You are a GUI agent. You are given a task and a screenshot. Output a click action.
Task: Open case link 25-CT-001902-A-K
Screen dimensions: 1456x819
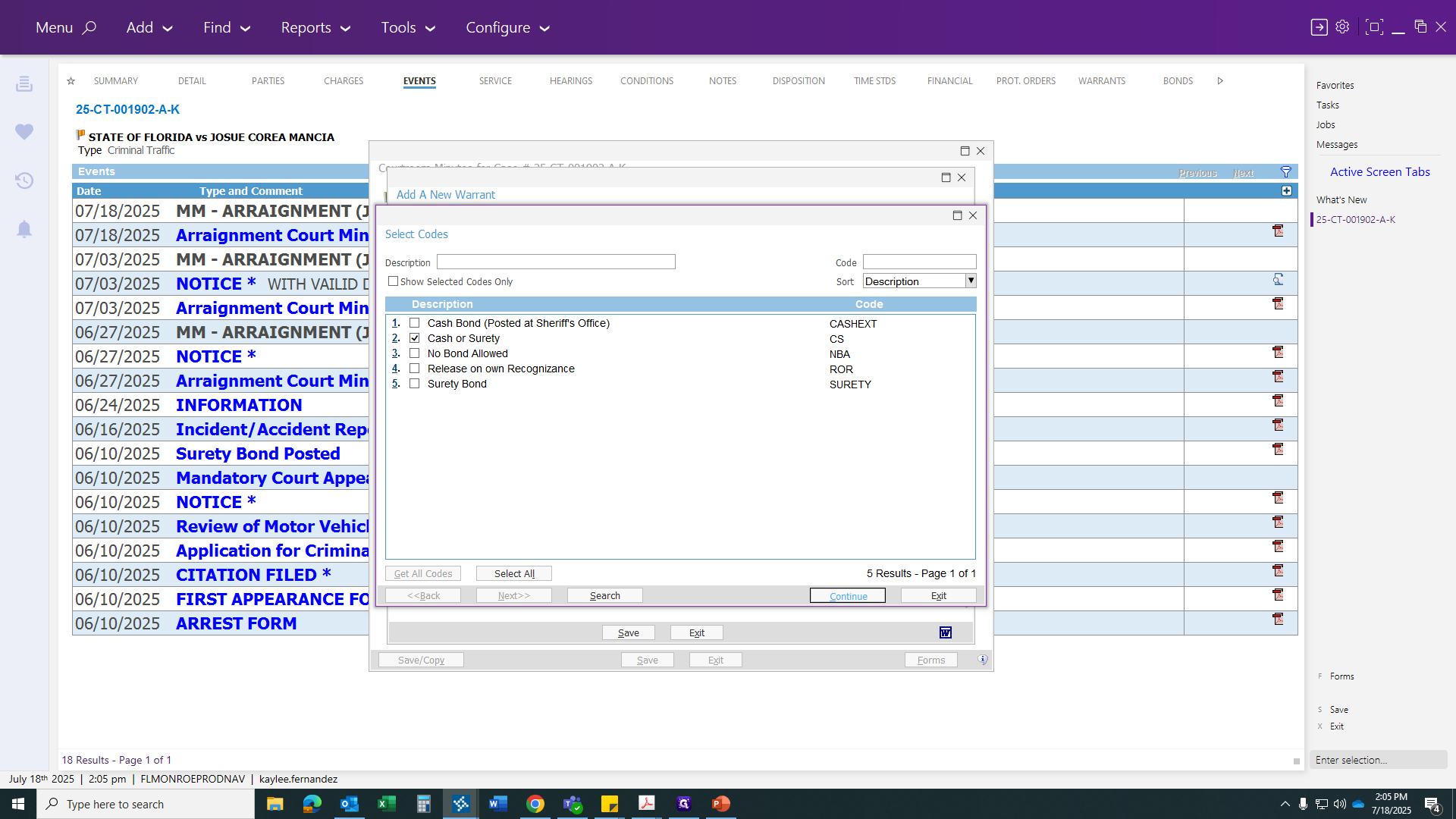(x=127, y=109)
